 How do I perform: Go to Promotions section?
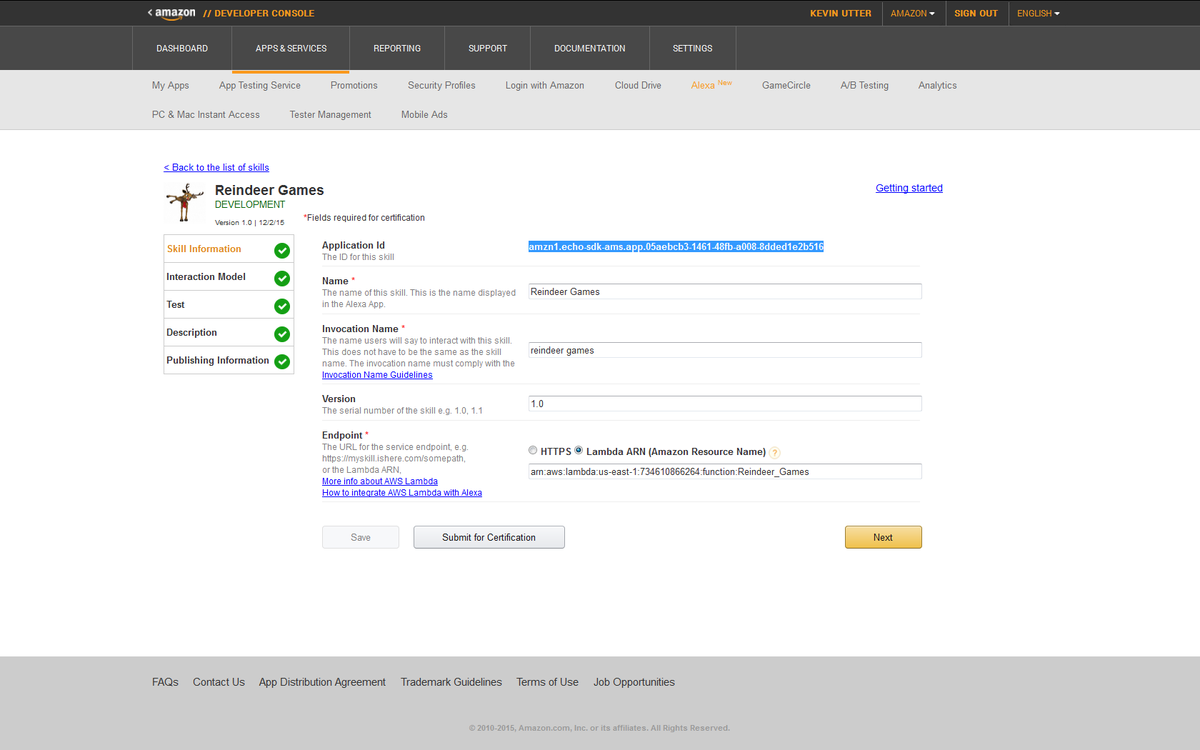pyautogui.click(x=354, y=85)
